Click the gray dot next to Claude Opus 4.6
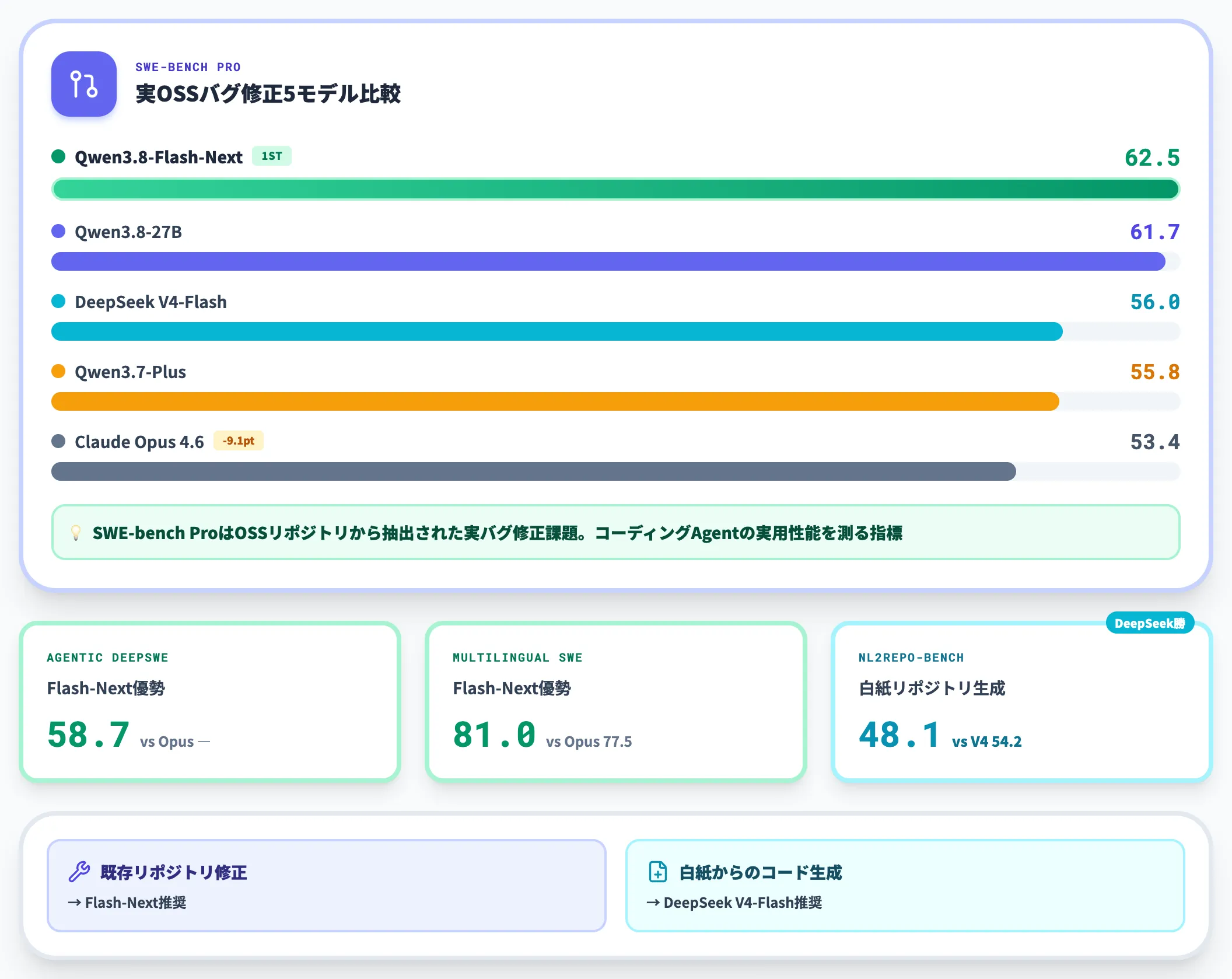1232x979 pixels. coord(58,441)
